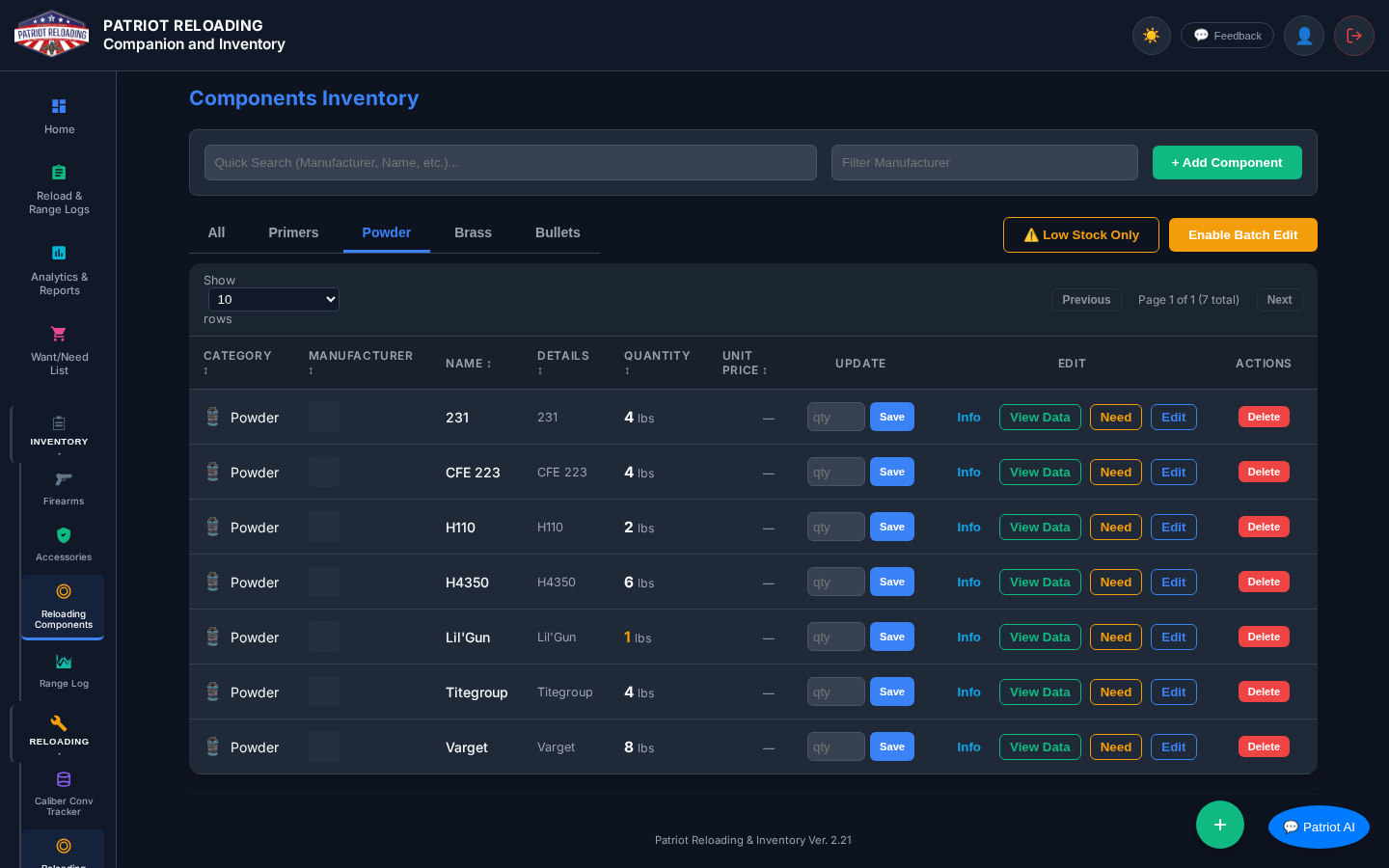Click qty field in the Varget row

click(x=836, y=746)
